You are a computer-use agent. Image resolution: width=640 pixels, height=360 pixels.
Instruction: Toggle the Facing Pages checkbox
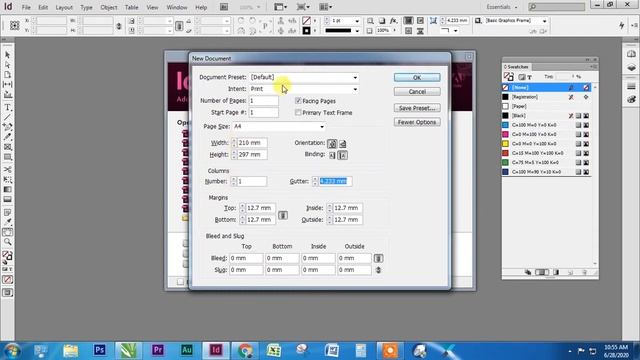click(x=298, y=100)
